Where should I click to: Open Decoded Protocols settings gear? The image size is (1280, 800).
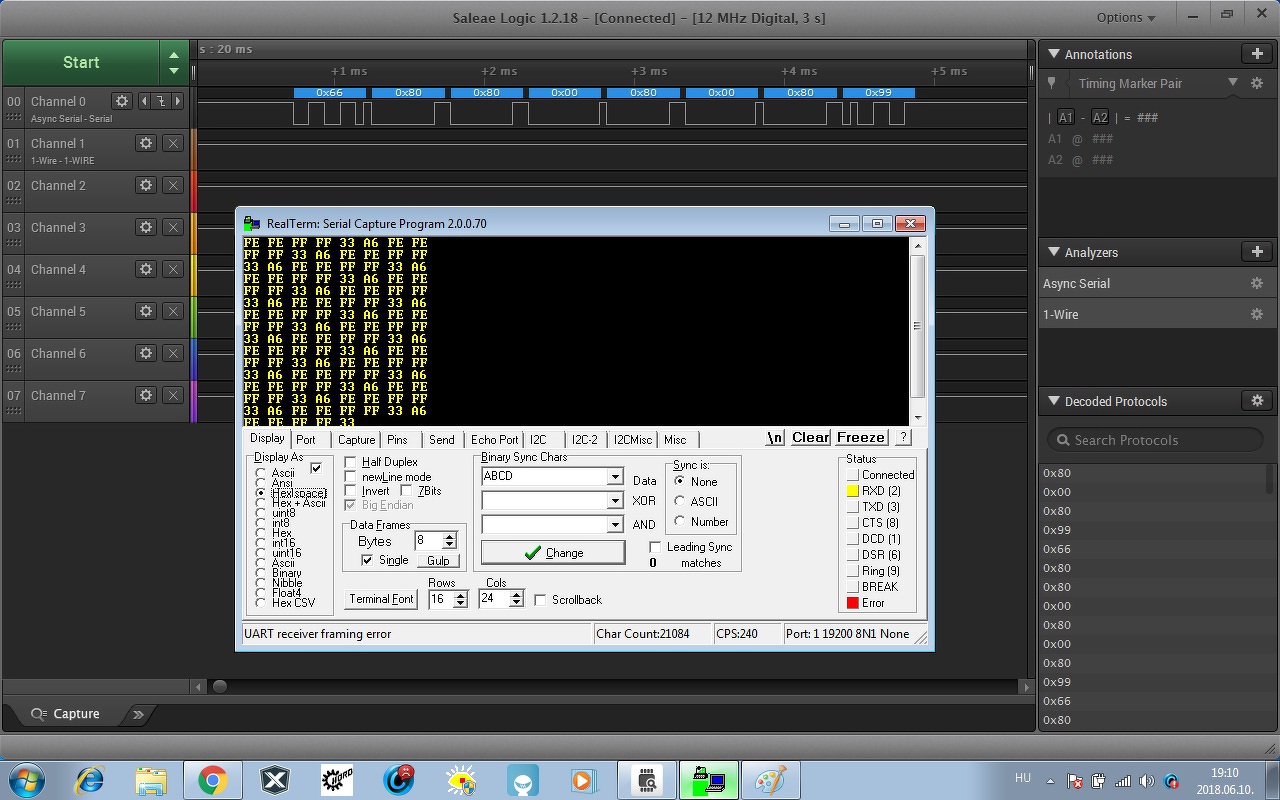pos(1257,401)
